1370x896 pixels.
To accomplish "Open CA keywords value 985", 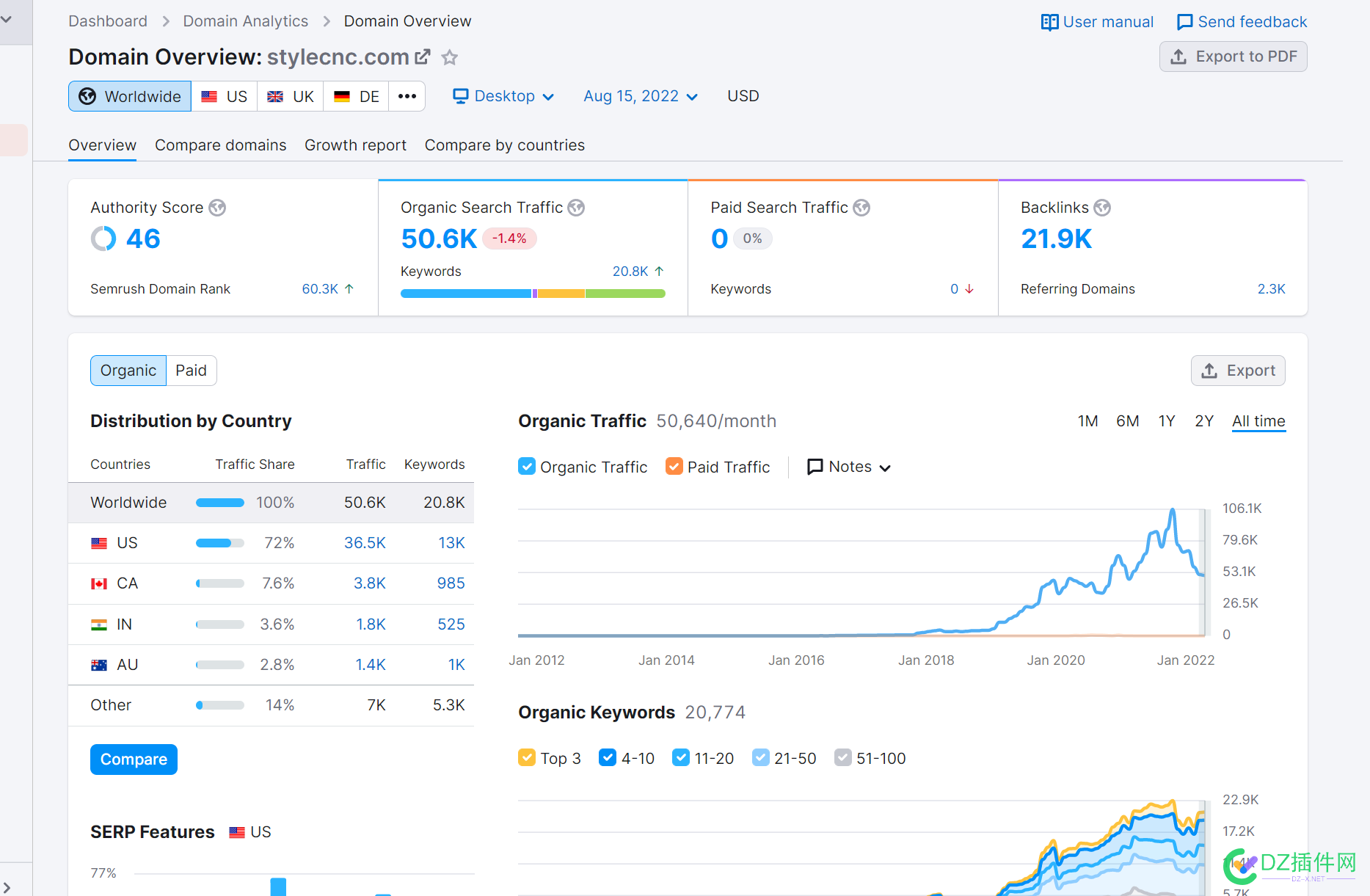I will (x=451, y=583).
